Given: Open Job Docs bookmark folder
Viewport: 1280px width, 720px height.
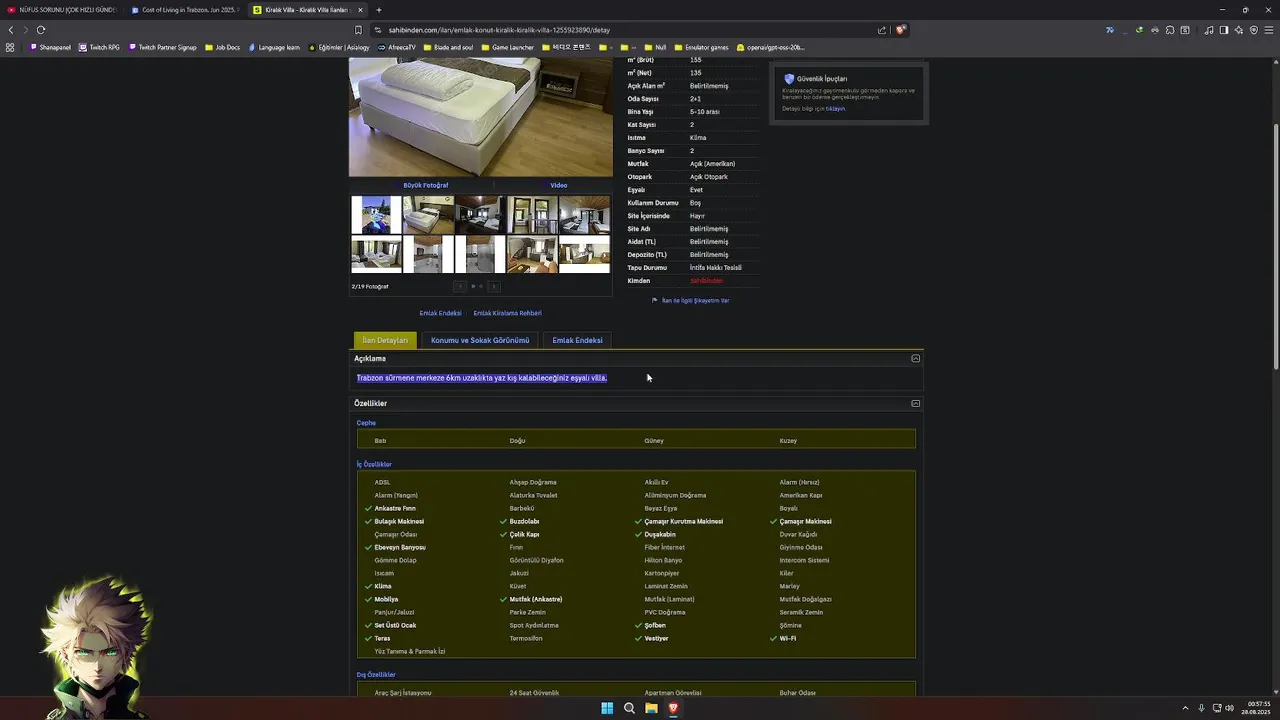Looking at the screenshot, I should point(222,47).
